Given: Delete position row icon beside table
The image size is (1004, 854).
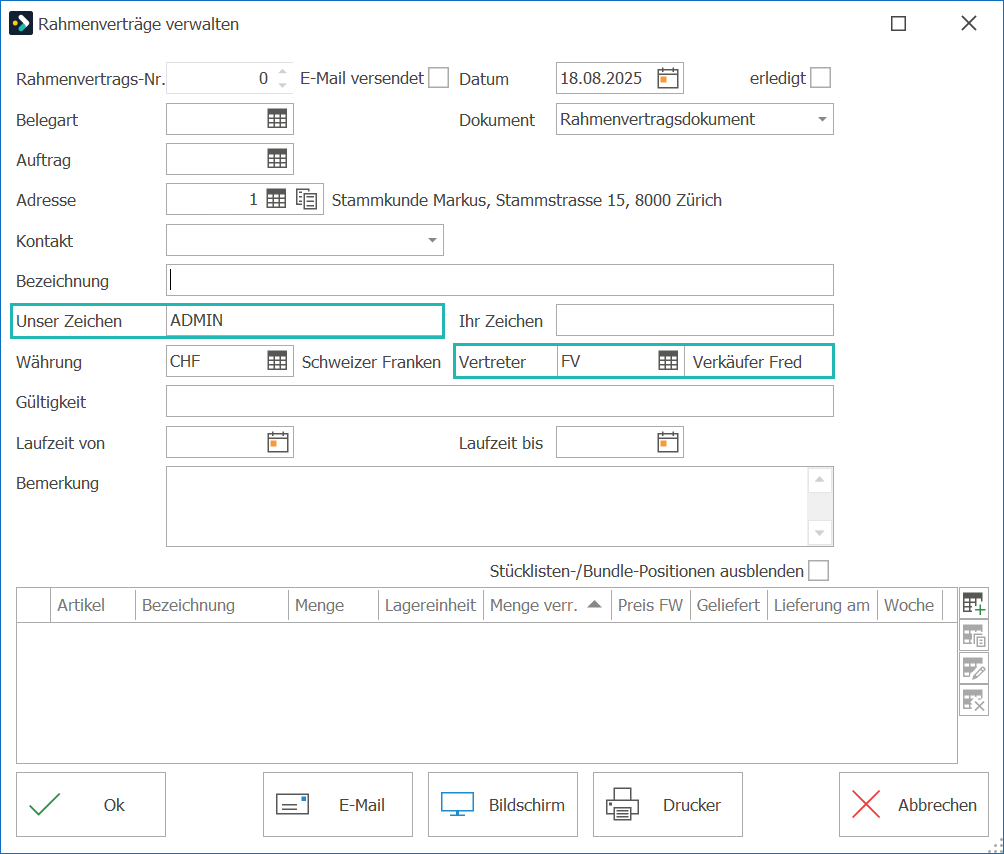Looking at the screenshot, I should coord(974,701).
